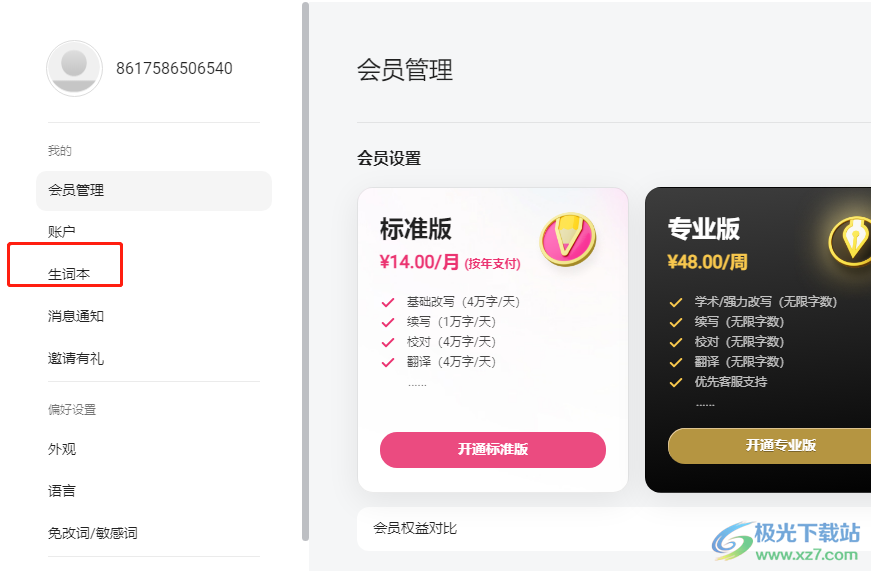The width and height of the screenshot is (871, 571).
Task: Expand the 会员权益对比 section
Action: 614,528
